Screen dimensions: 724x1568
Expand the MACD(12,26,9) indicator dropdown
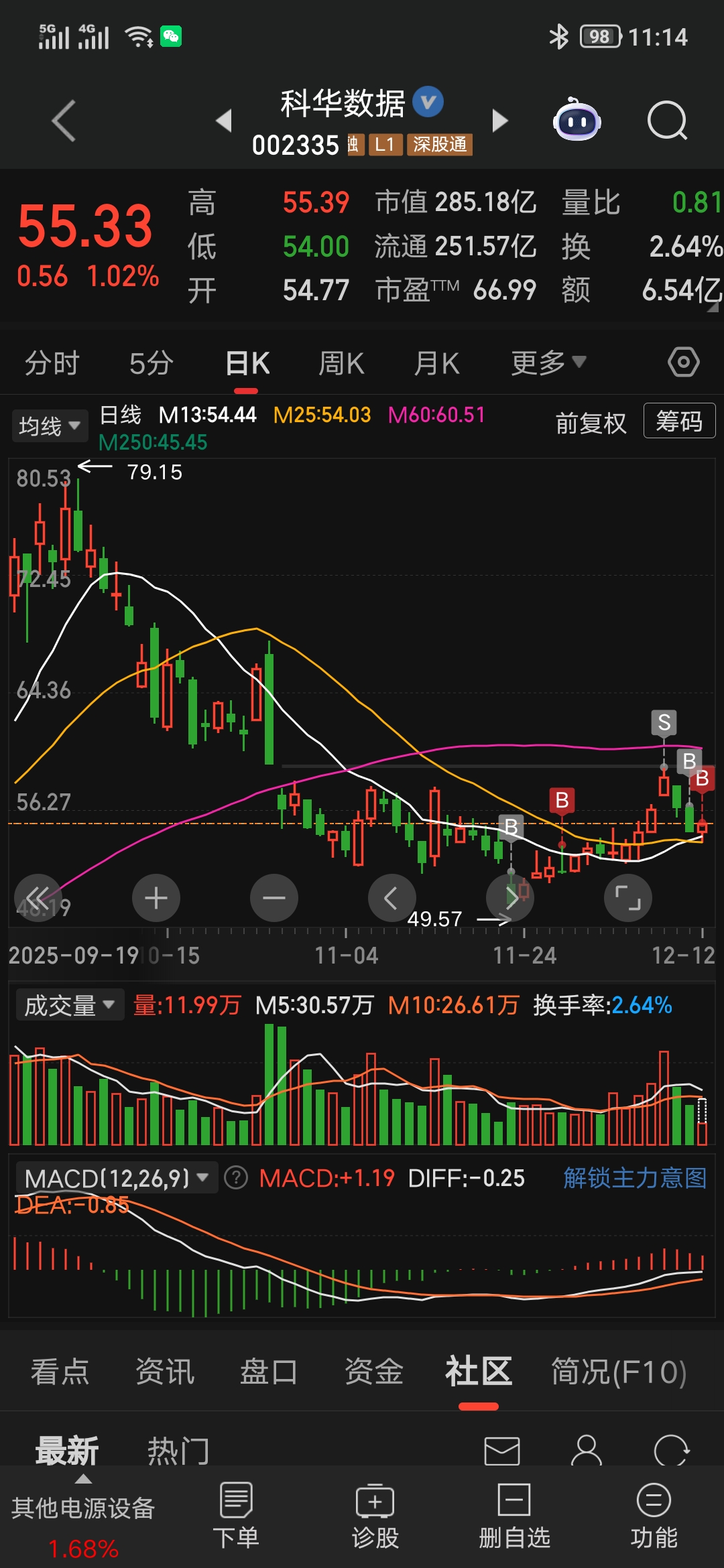coord(117,1178)
